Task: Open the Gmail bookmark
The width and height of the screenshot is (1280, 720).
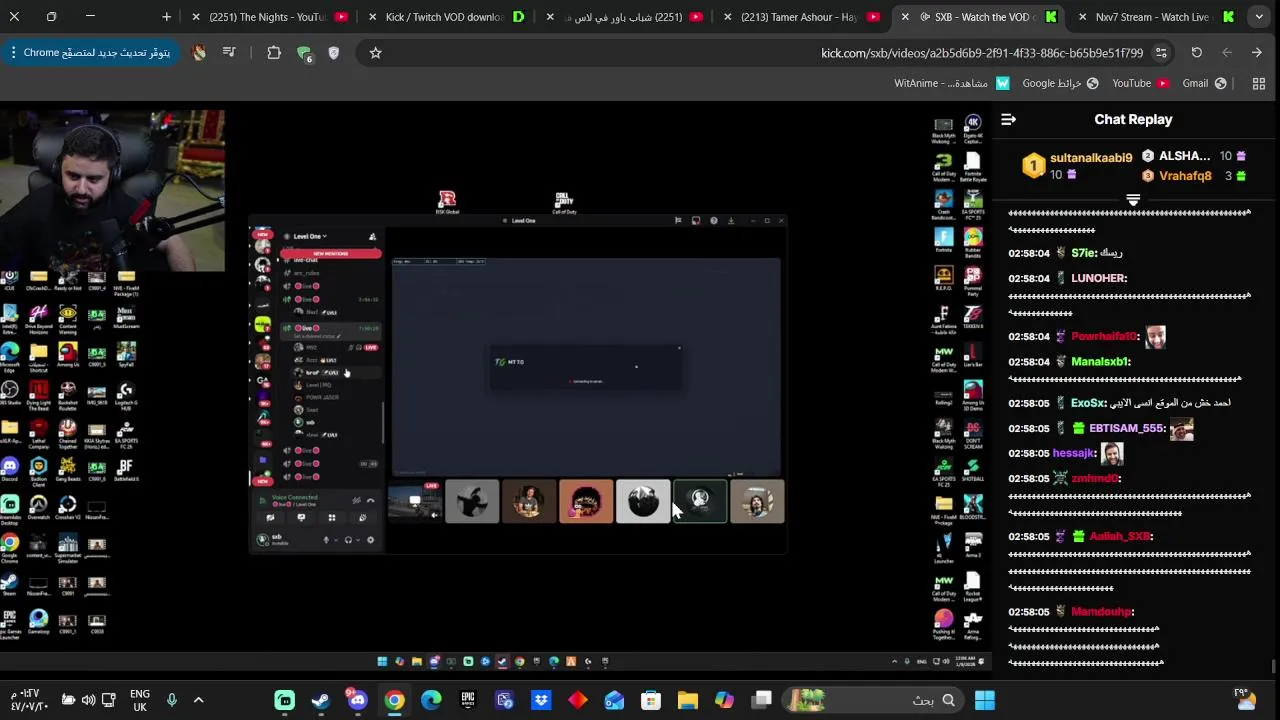Action: [x=1205, y=84]
